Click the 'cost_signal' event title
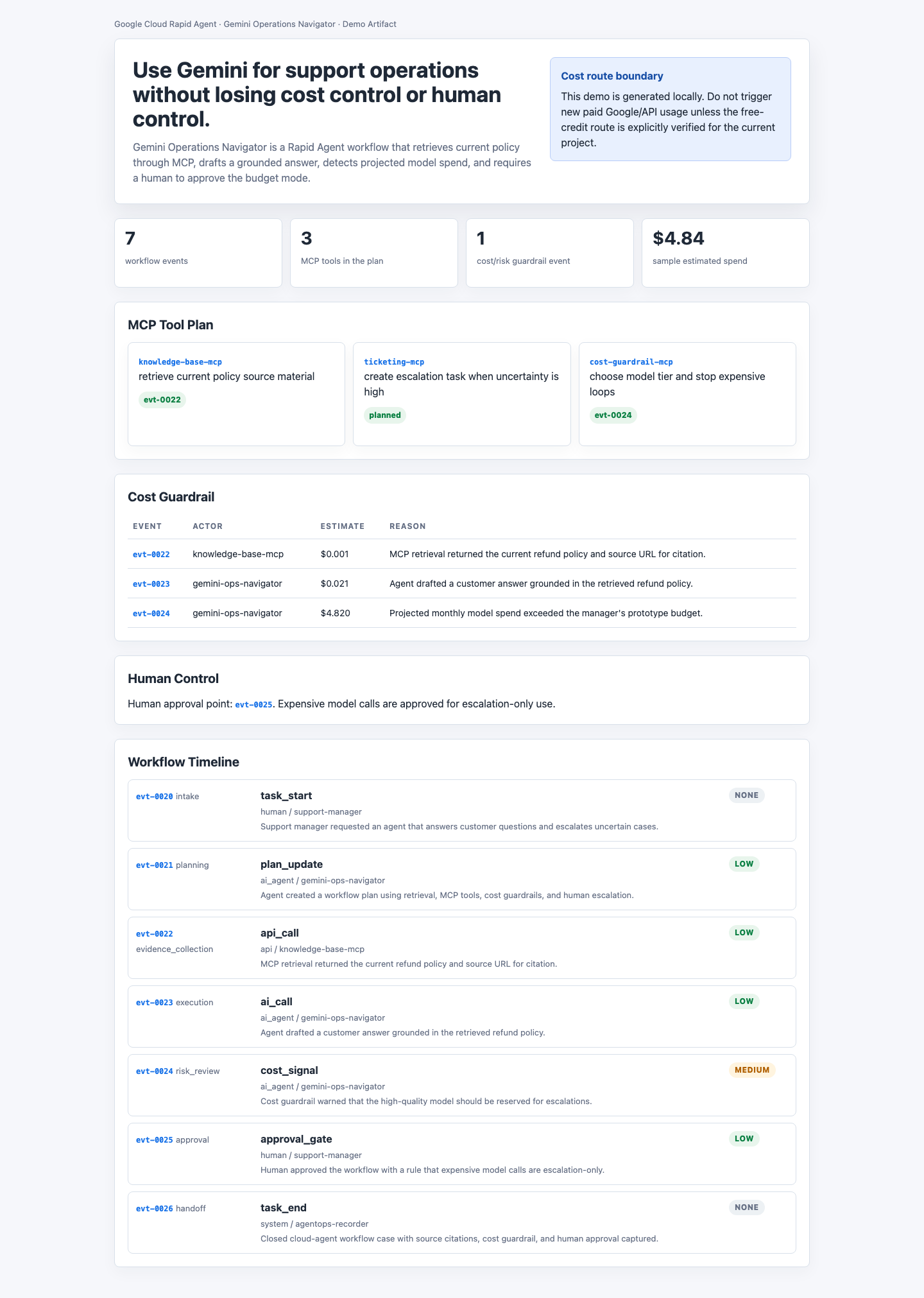The image size is (924, 1298). pos(289,1071)
